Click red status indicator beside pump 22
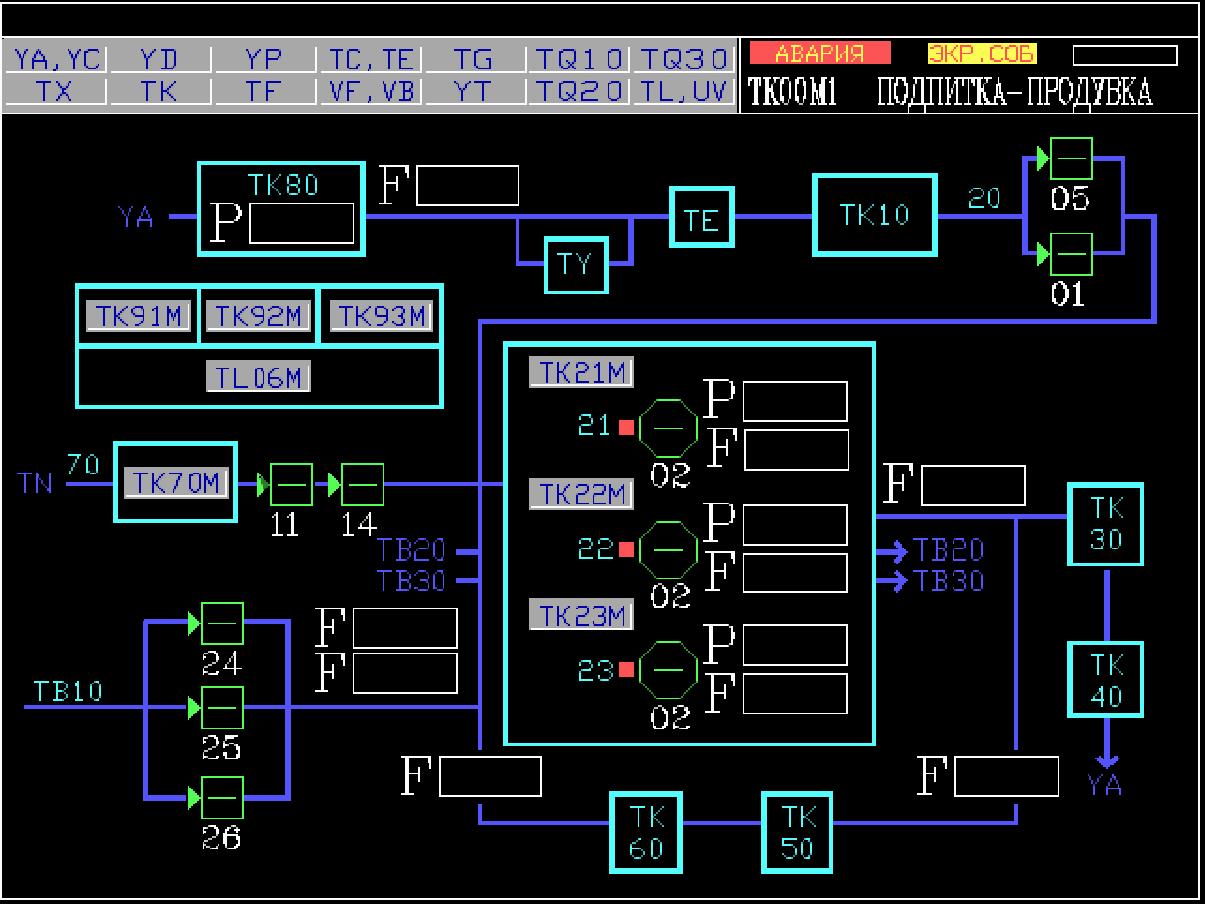This screenshot has width=1205, height=904. pyautogui.click(x=627, y=549)
